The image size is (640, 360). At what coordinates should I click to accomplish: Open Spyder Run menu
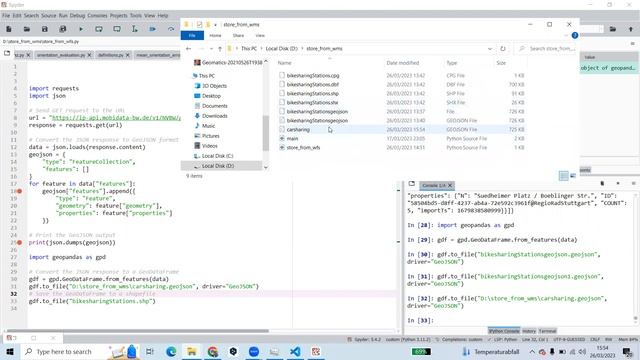[63, 16]
